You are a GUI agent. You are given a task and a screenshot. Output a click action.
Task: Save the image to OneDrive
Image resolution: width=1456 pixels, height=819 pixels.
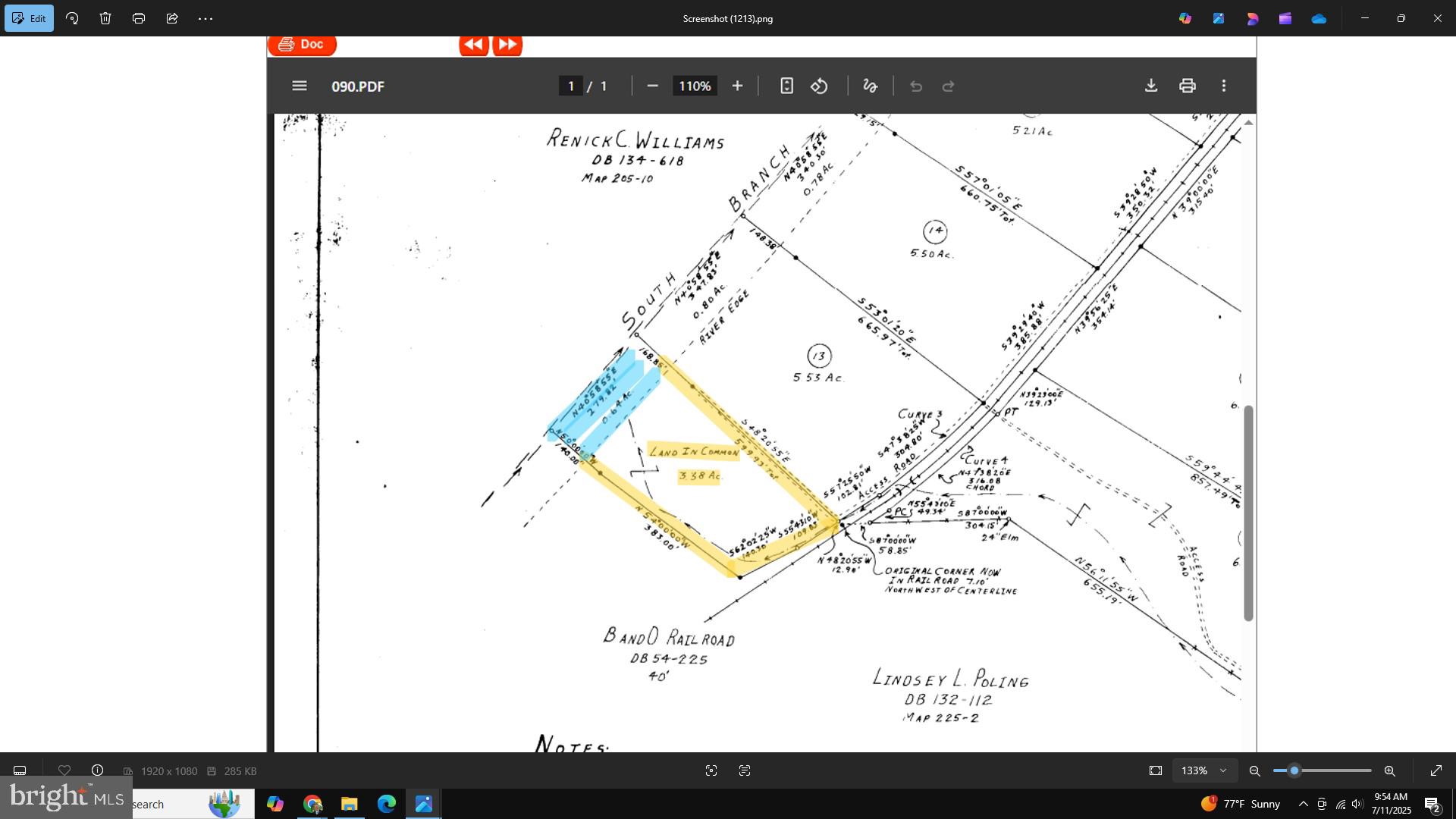tap(1319, 17)
